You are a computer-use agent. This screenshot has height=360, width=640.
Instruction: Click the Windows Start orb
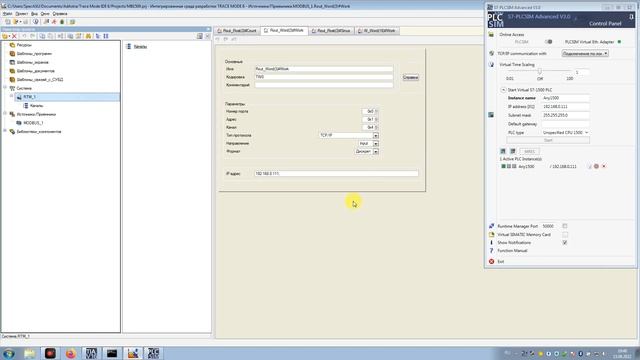click(9, 353)
